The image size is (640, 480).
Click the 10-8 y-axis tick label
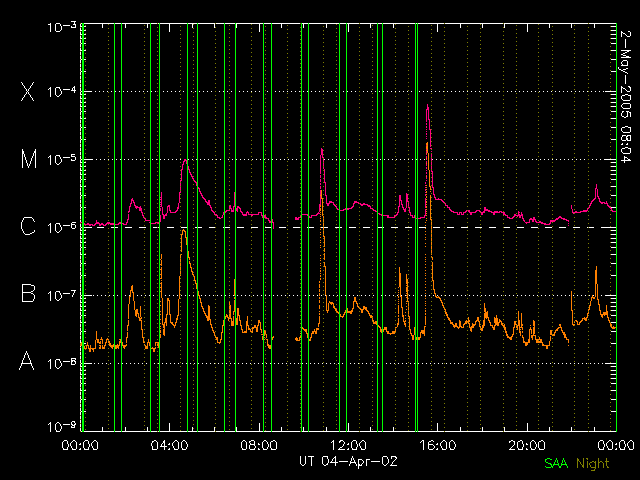[62, 363]
